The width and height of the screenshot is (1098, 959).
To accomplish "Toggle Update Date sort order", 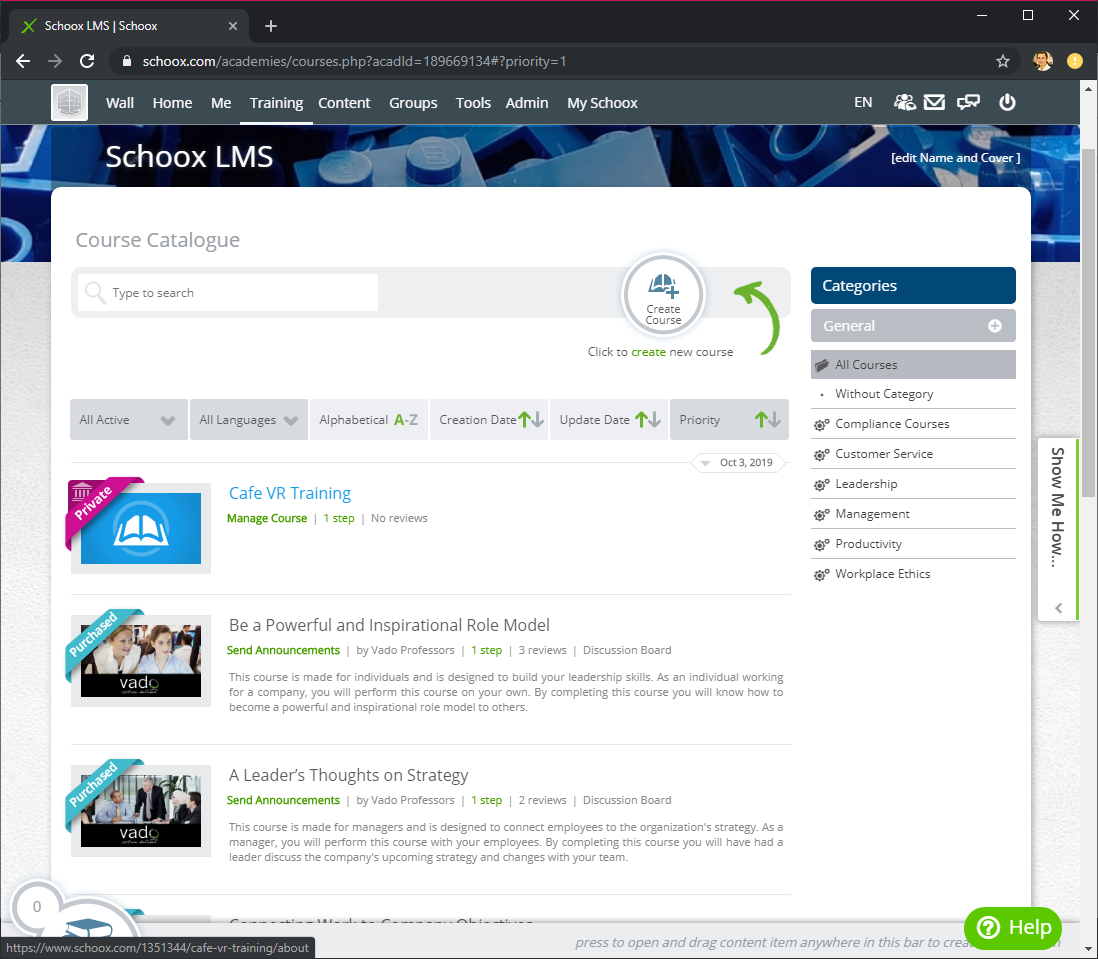I will 609,420.
